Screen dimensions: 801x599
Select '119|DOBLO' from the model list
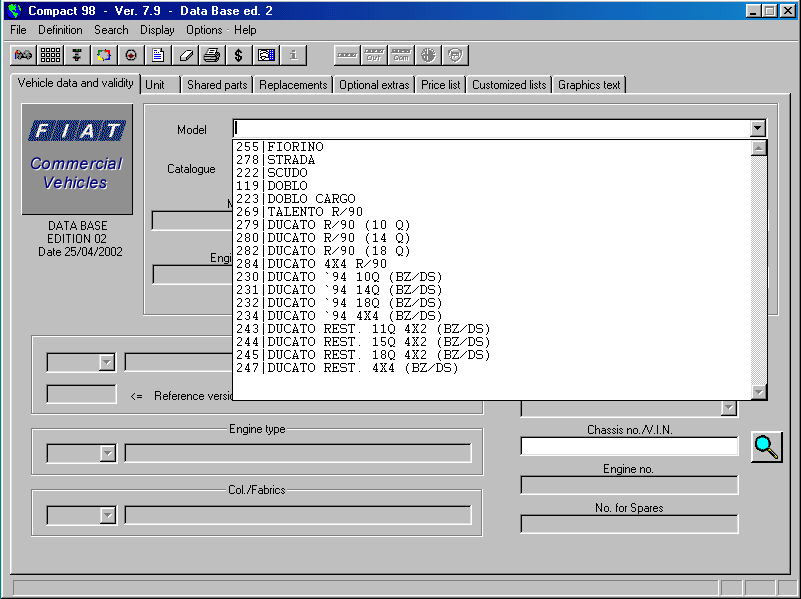[492, 186]
